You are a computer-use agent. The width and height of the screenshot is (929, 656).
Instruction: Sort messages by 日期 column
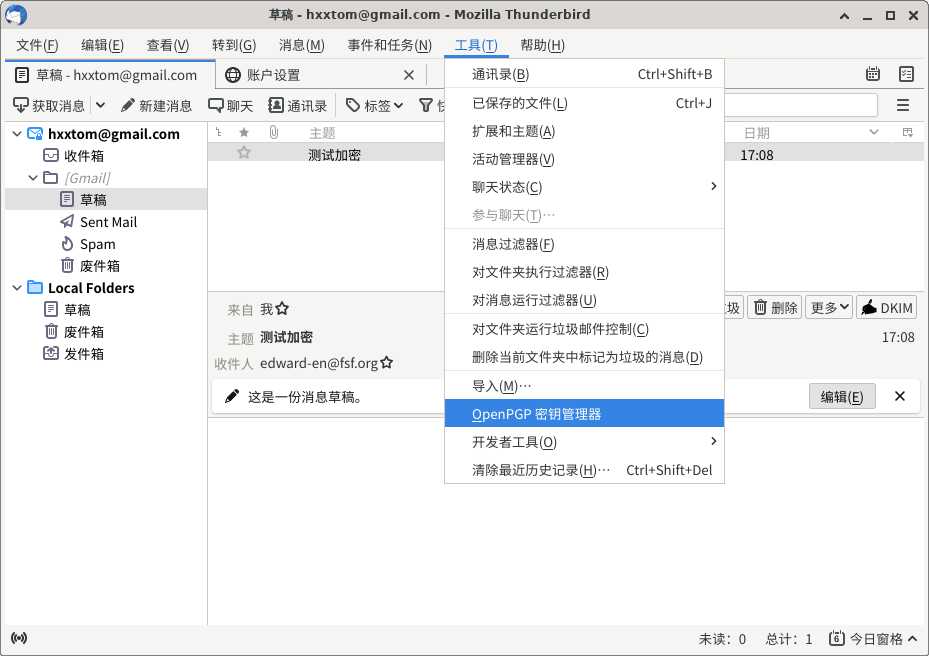coord(757,133)
